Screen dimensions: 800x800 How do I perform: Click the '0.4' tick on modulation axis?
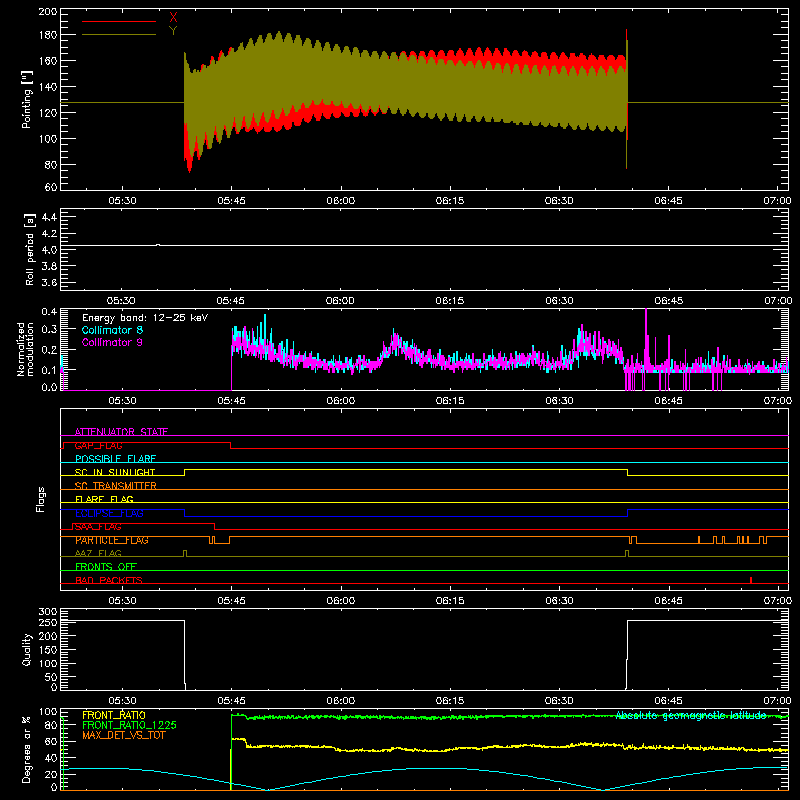49,311
